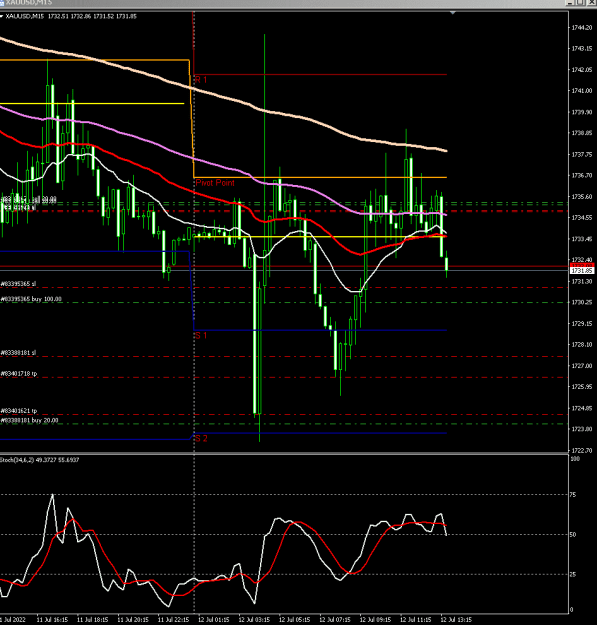The width and height of the screenshot is (597, 625).
Task: Close the XAUUSD chart window
Action: click(591, 2)
